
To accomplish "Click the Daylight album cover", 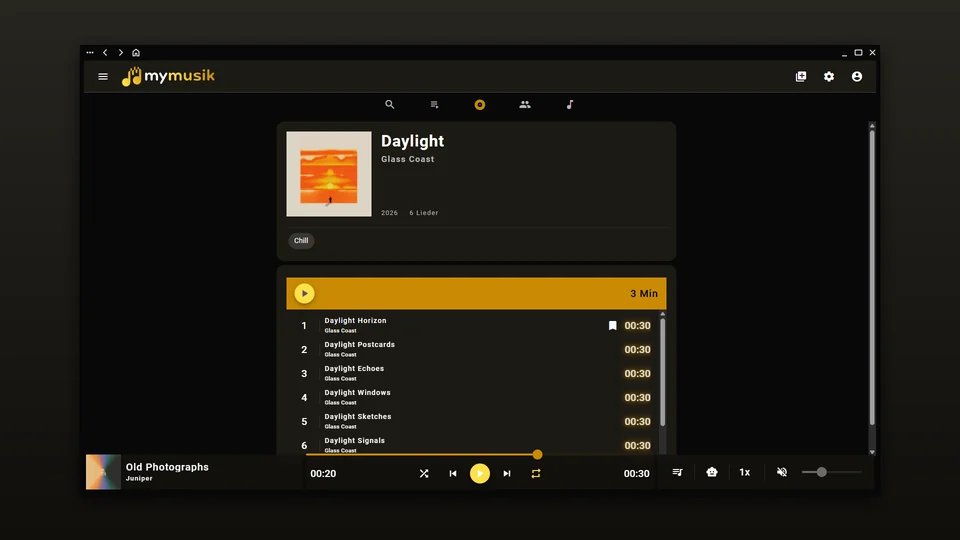I will (329, 174).
